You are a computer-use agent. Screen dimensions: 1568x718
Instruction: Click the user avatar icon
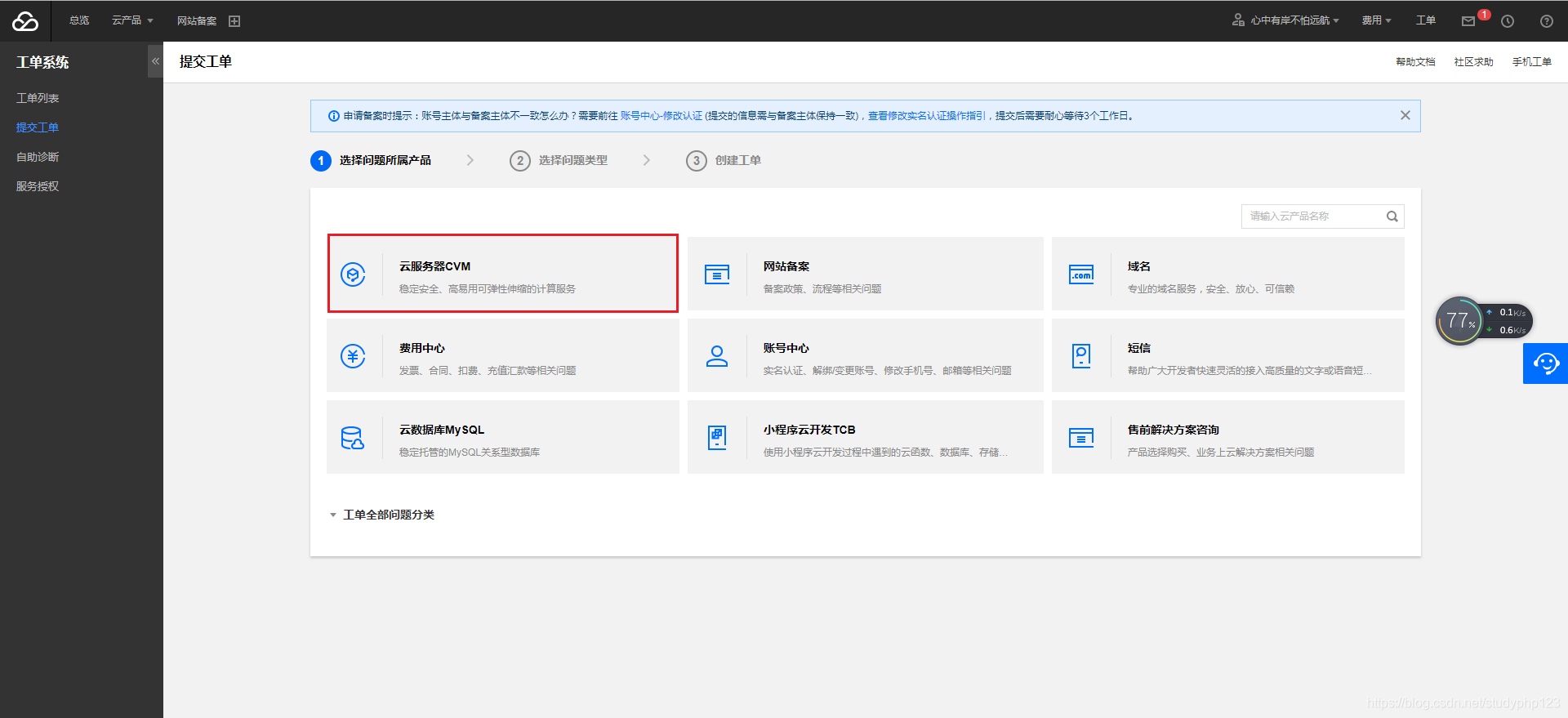point(1238,20)
